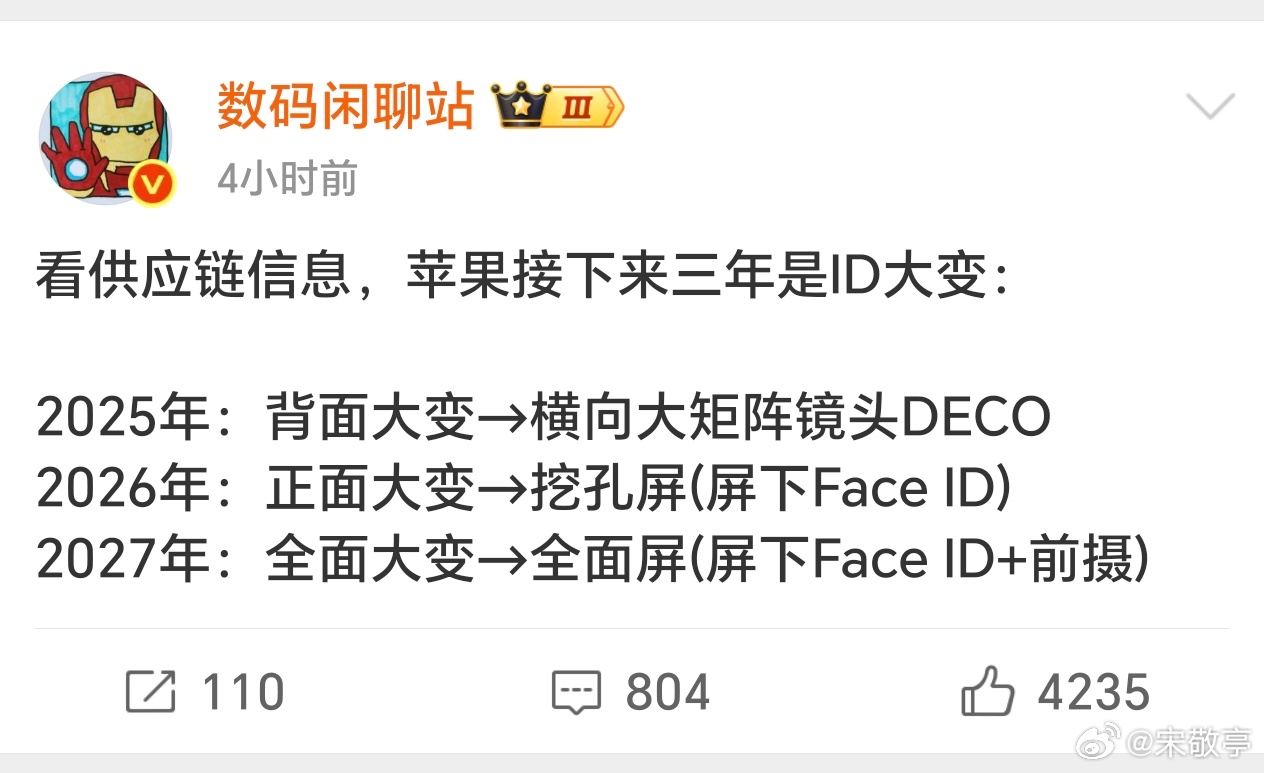Tap the divider above the action bar
This screenshot has height=773, width=1264.
point(632,628)
